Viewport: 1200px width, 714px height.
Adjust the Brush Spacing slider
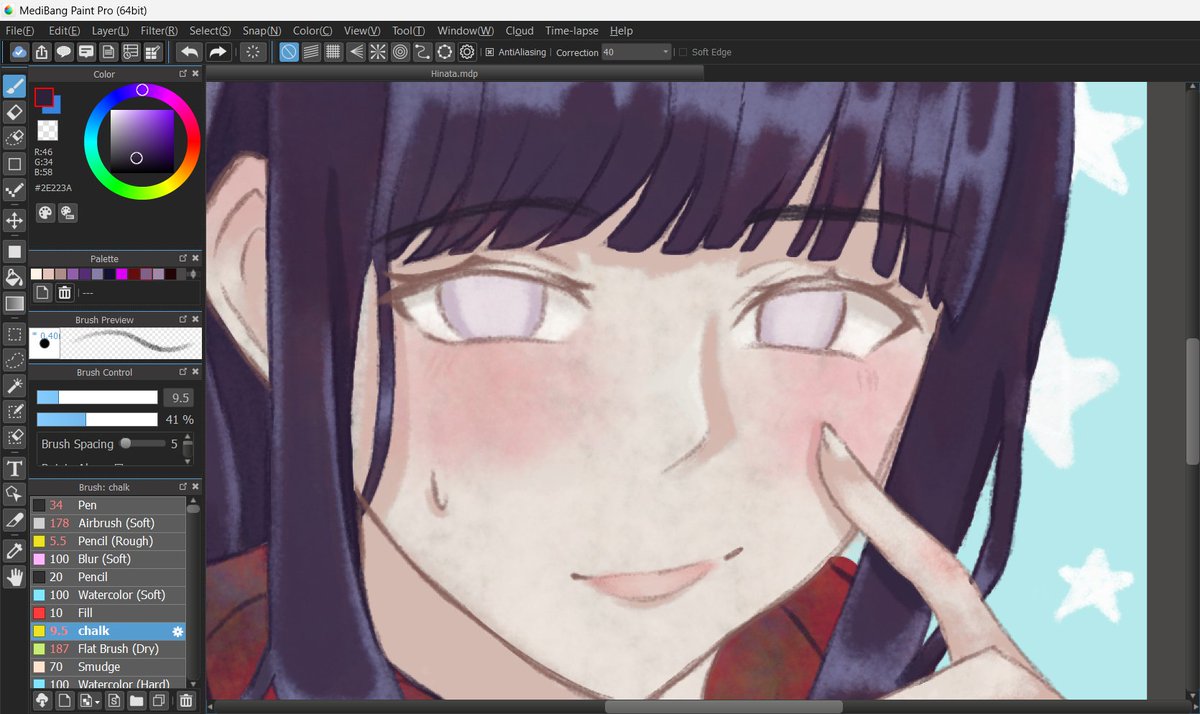click(x=142, y=443)
